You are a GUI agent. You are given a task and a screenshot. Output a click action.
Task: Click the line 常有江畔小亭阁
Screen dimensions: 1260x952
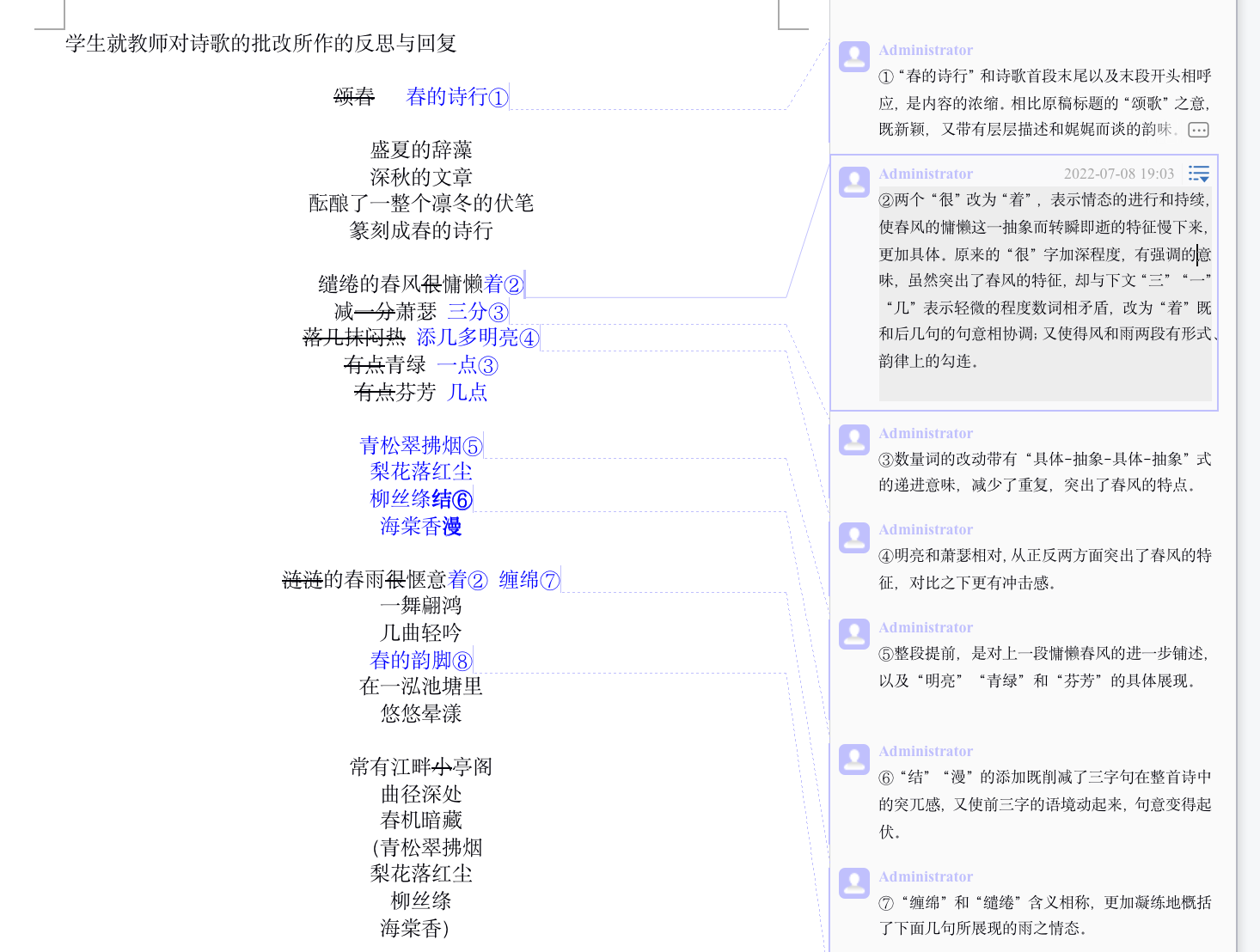pyautogui.click(x=421, y=766)
